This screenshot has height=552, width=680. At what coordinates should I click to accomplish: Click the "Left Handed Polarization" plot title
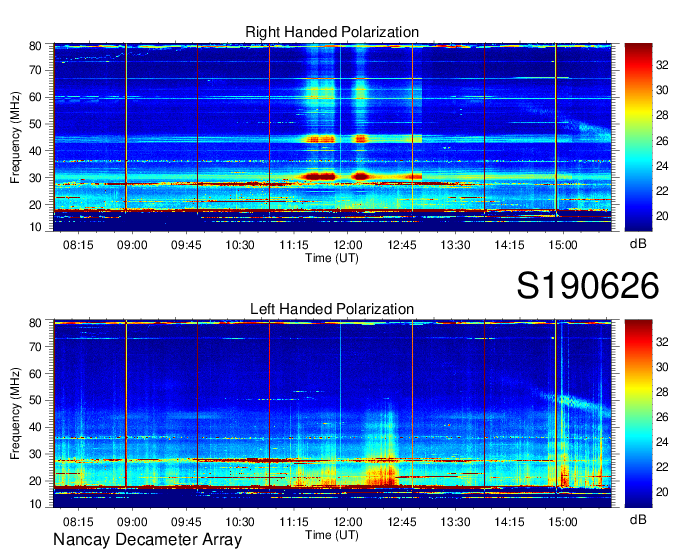pos(332,309)
